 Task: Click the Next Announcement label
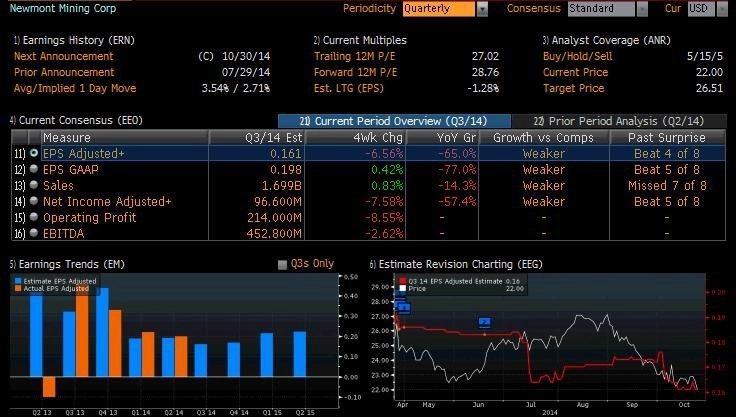coord(63,56)
